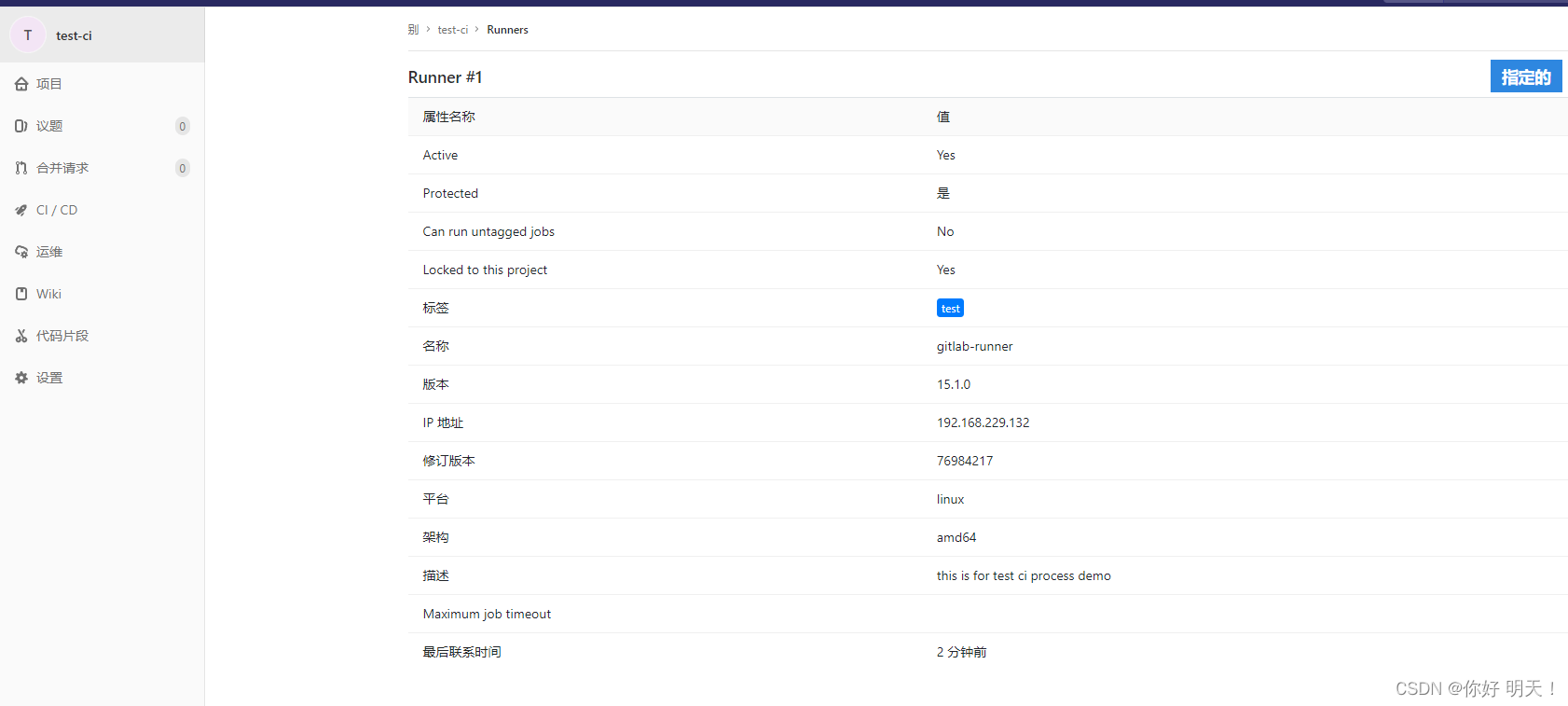Image resolution: width=1568 pixels, height=706 pixels.
Task: Click the 值 column header
Action: point(943,117)
